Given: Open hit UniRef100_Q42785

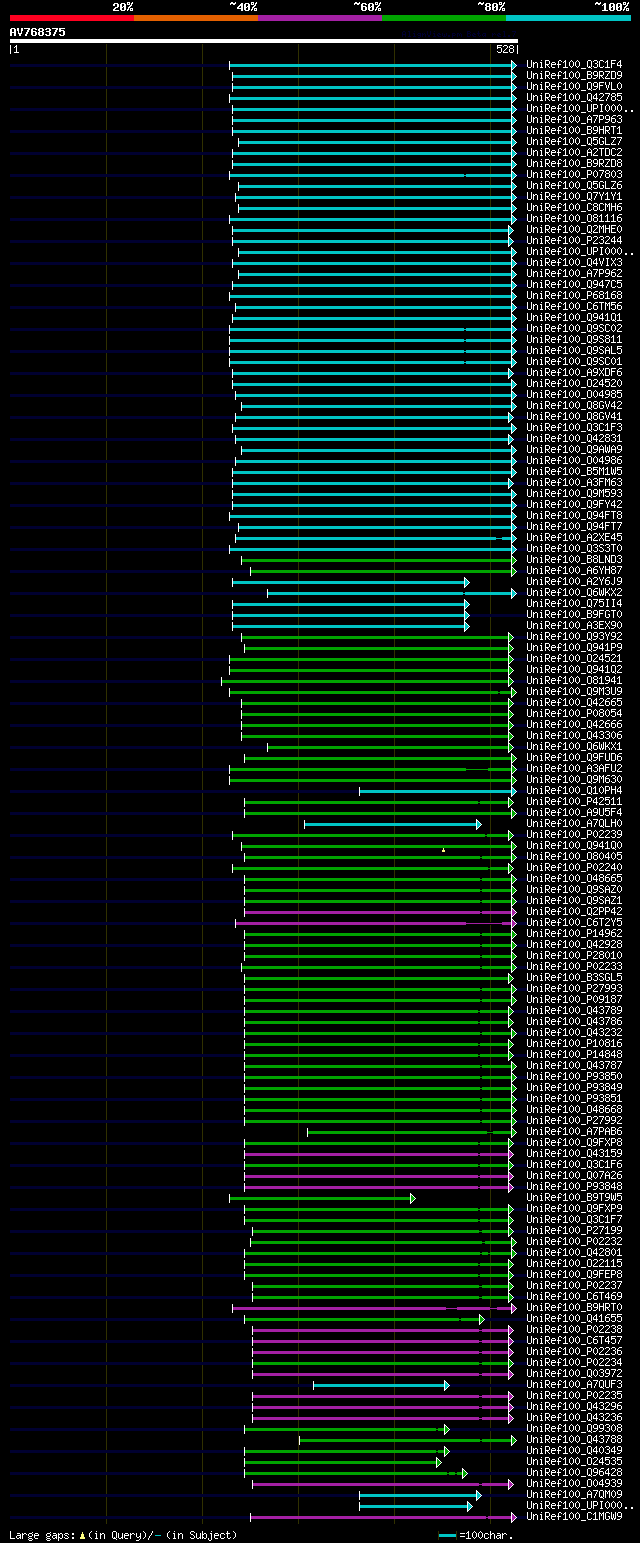Looking at the screenshot, I should click(x=574, y=97).
